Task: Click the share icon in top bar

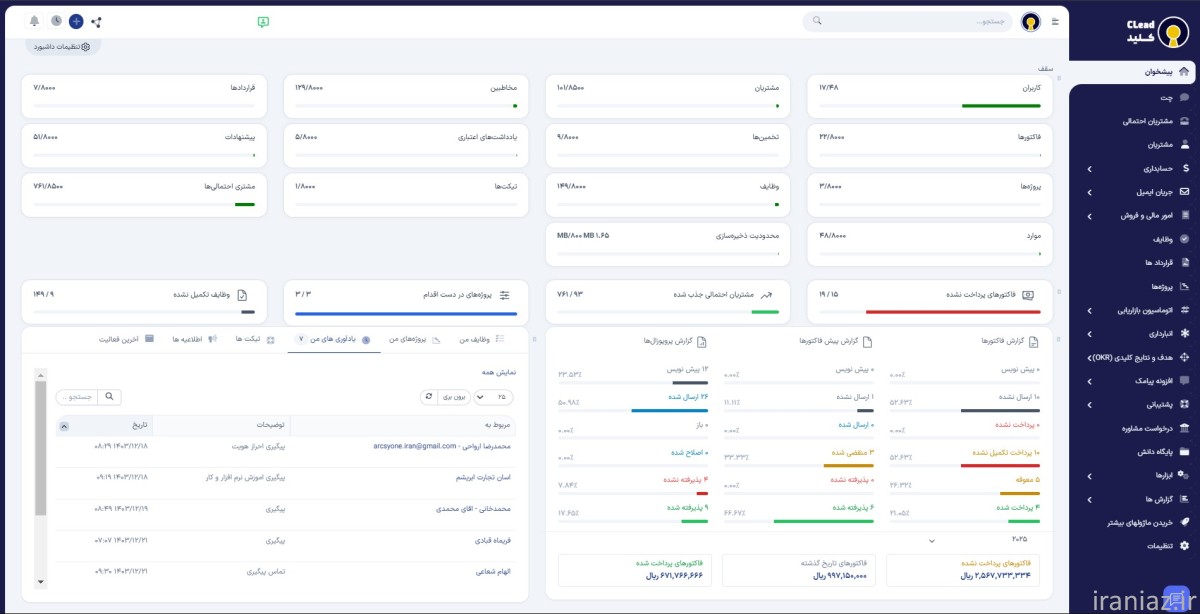Action: click(x=96, y=21)
